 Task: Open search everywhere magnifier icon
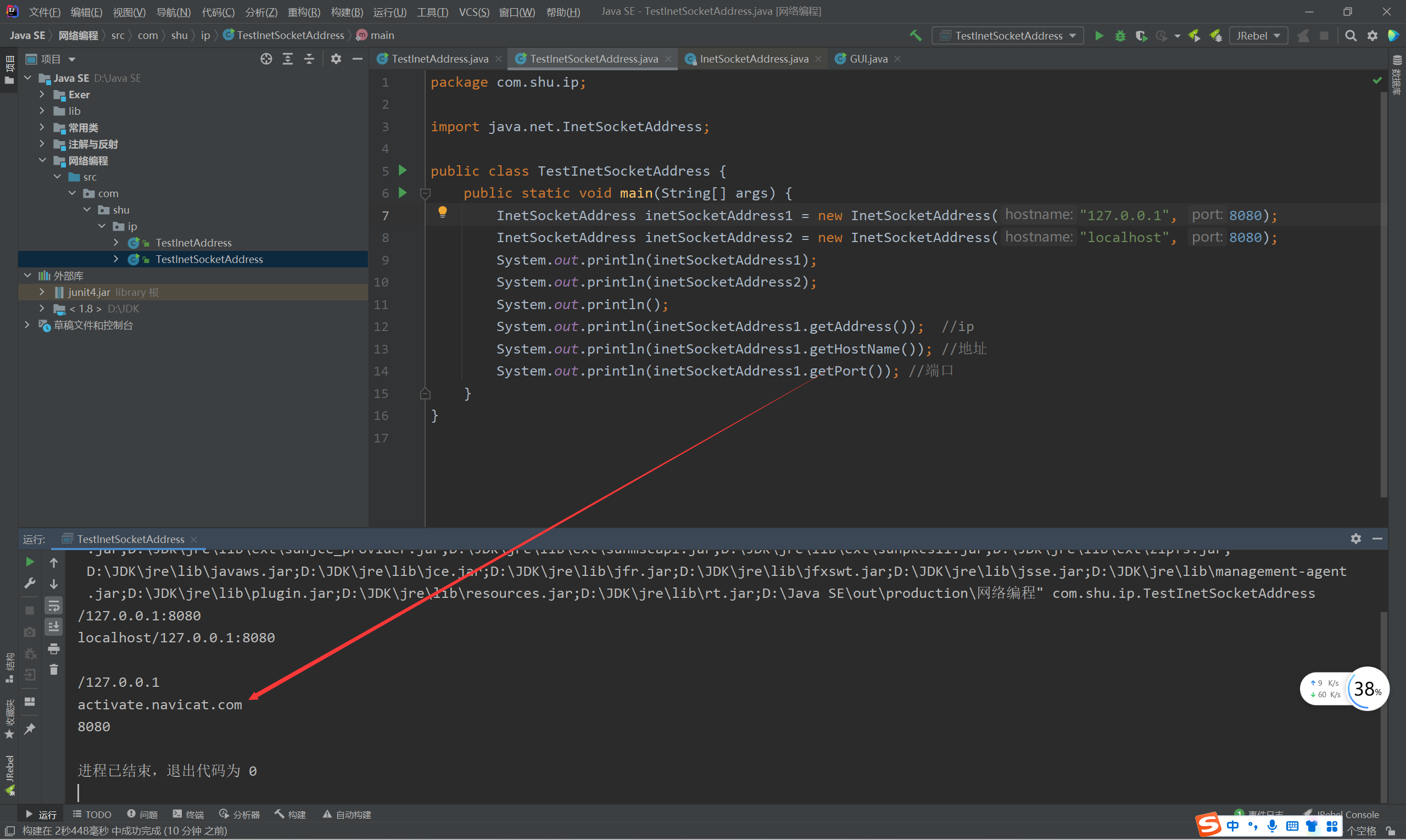1351,36
